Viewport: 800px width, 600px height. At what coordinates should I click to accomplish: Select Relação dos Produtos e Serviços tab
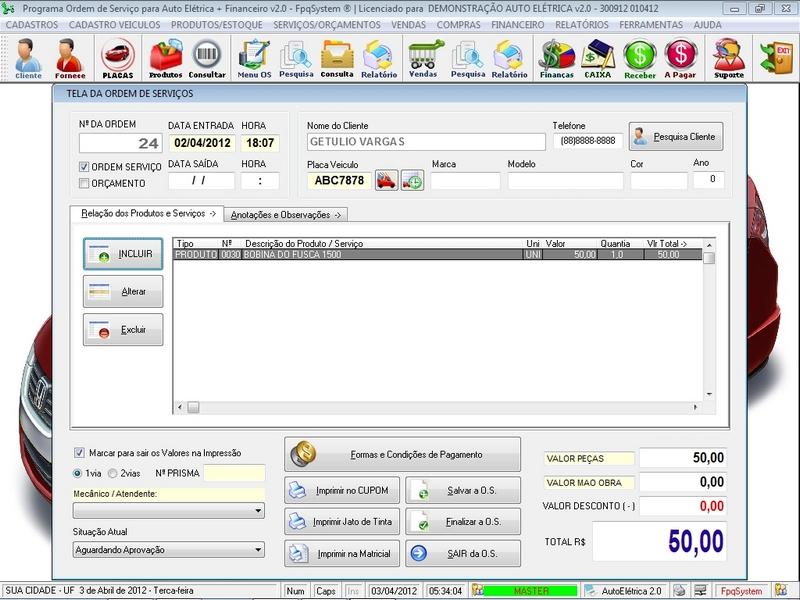tap(147, 213)
